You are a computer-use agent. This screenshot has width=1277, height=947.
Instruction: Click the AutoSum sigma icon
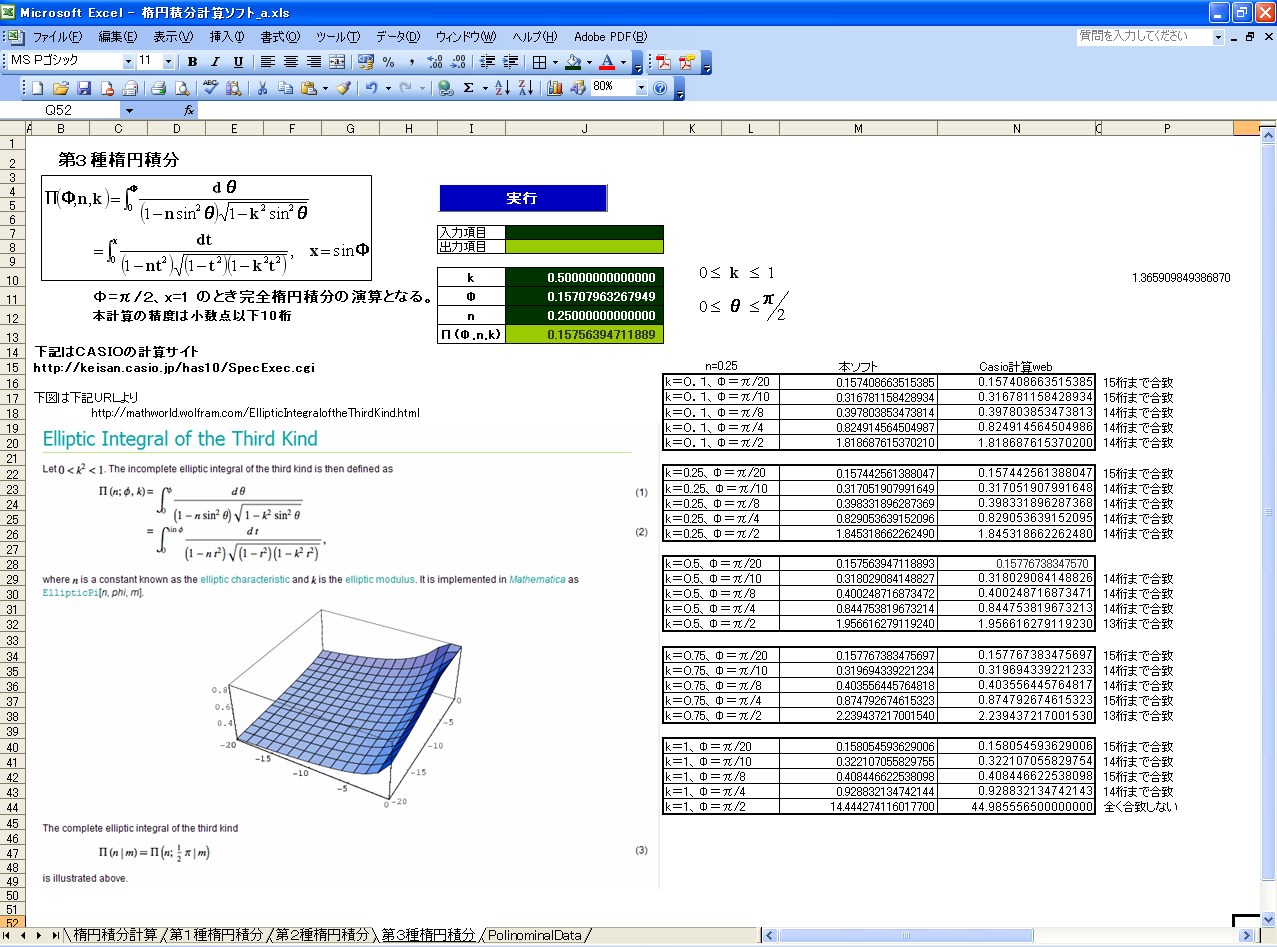coord(469,88)
